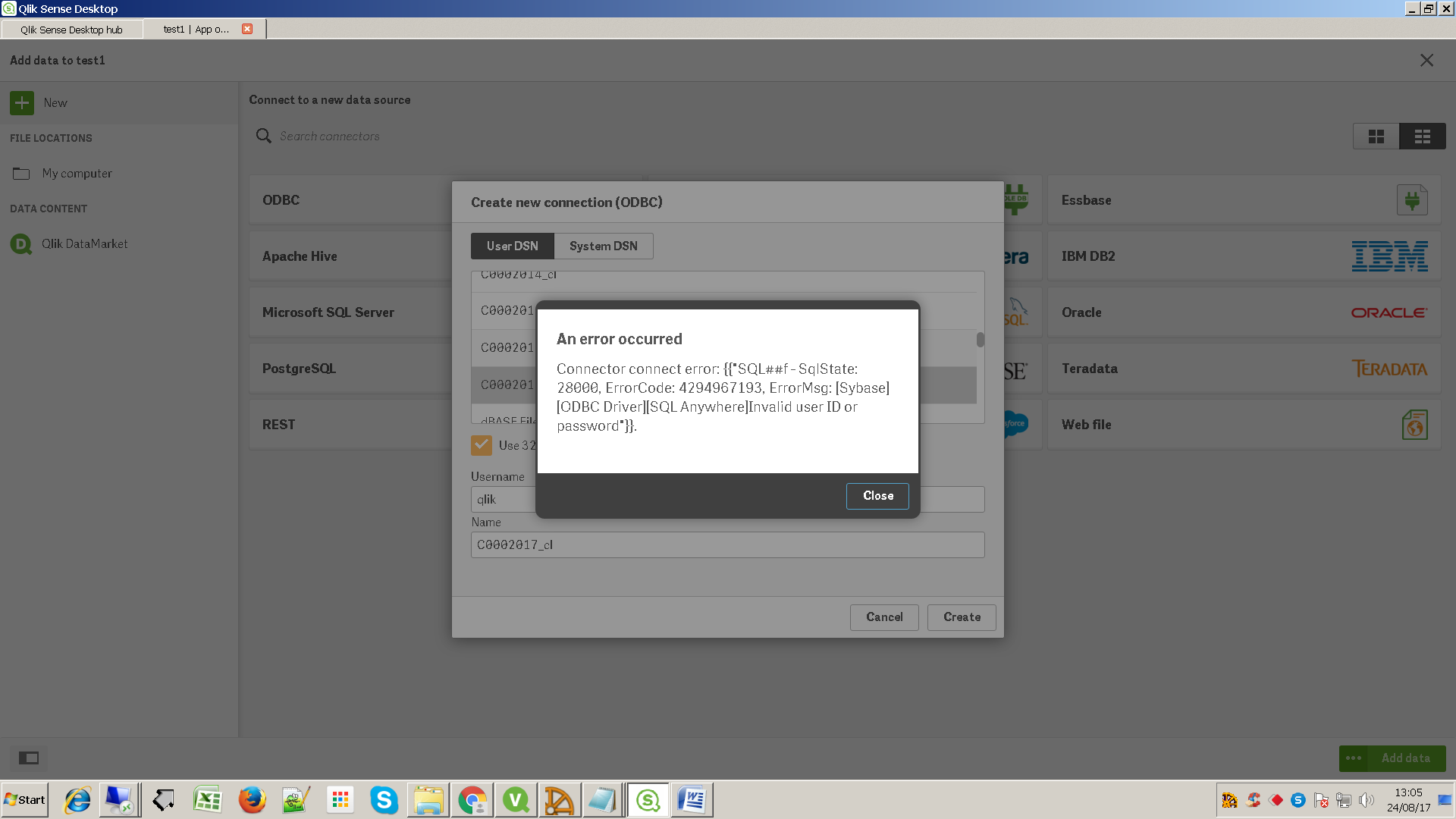Open the Windows Start menu
This screenshot has width=1456, height=819.
coord(25,800)
